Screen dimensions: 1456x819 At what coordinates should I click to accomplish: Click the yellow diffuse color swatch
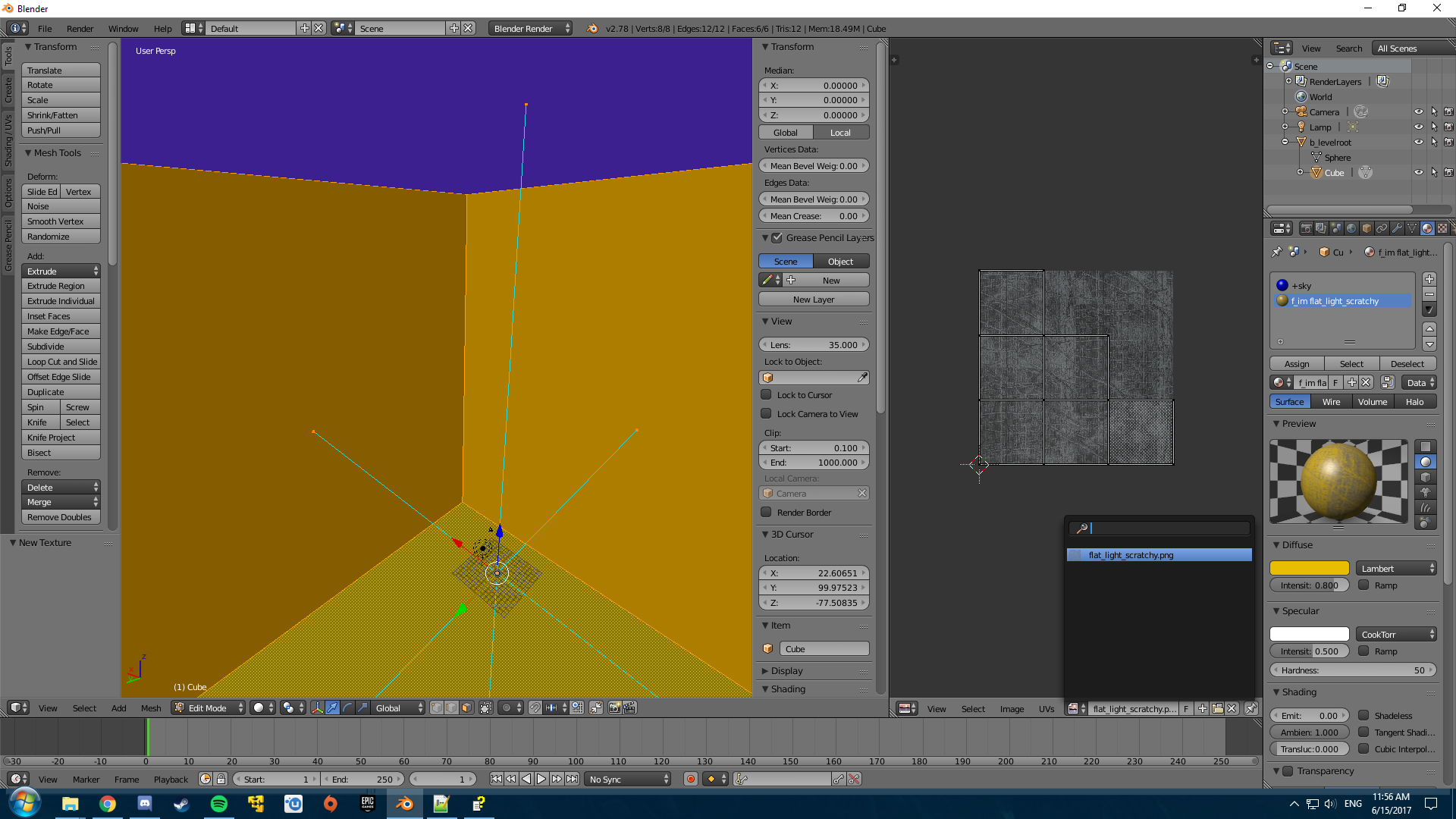pyautogui.click(x=1309, y=568)
